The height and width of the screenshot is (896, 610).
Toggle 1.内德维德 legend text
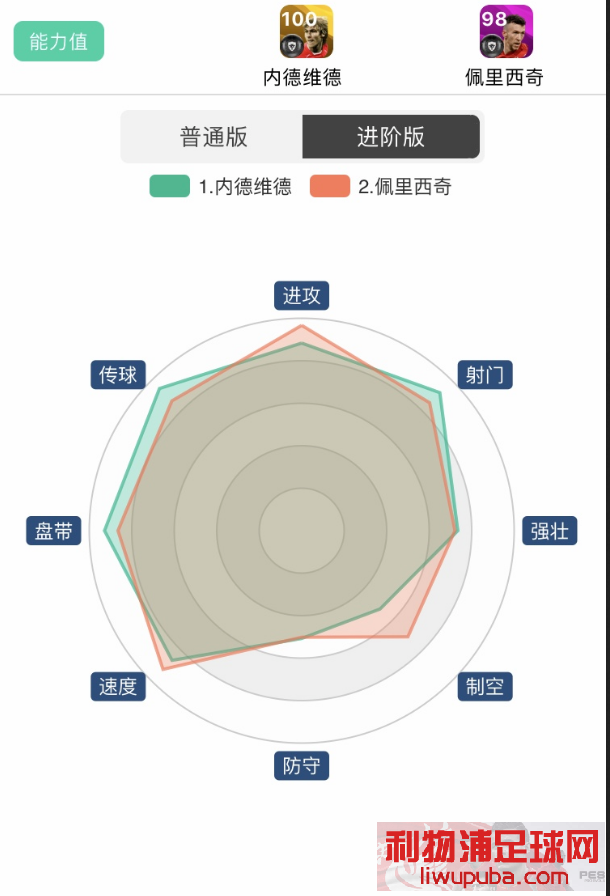point(245,187)
